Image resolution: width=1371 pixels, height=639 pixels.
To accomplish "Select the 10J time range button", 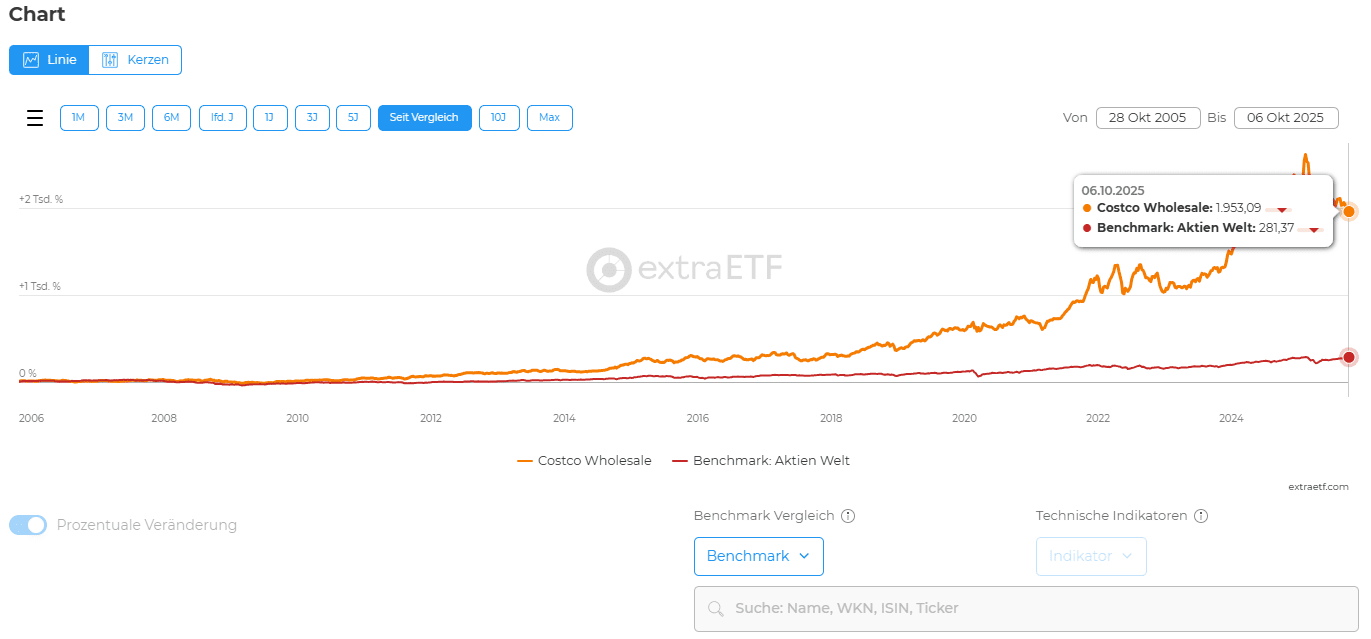I will [x=498, y=118].
